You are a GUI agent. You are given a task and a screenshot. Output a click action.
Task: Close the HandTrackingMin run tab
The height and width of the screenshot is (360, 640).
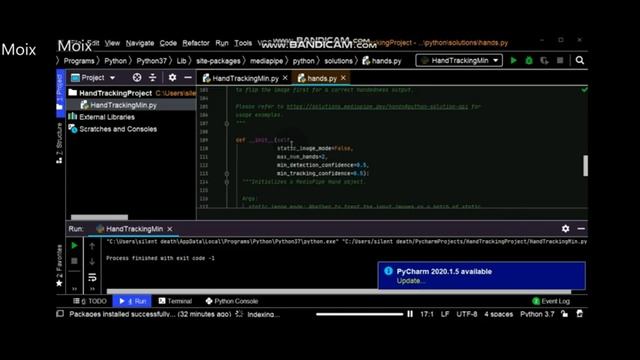[x=170, y=229]
